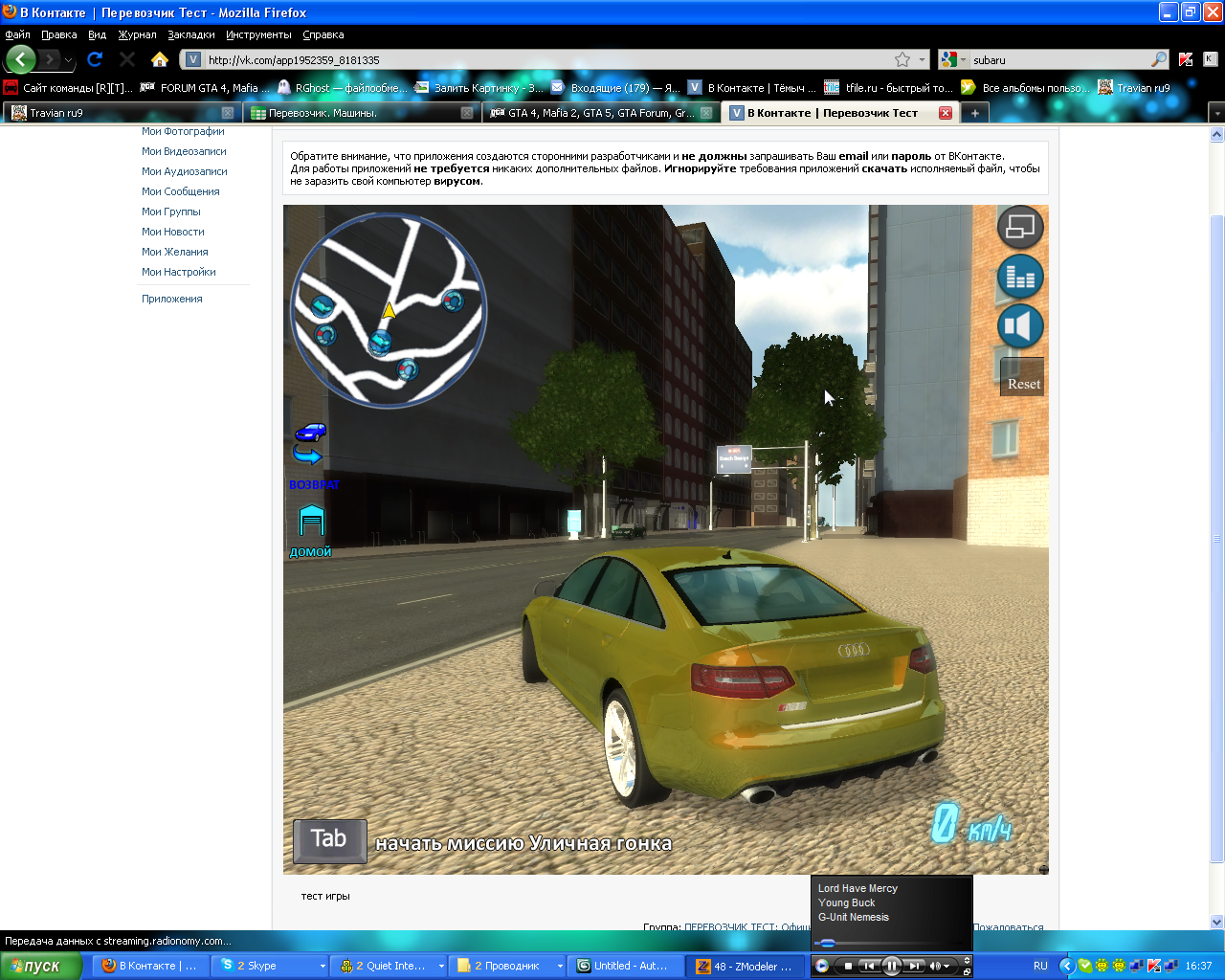The width and height of the screenshot is (1225, 980).
Task: Click the Reset button in the game
Action: pyautogui.click(x=1023, y=376)
